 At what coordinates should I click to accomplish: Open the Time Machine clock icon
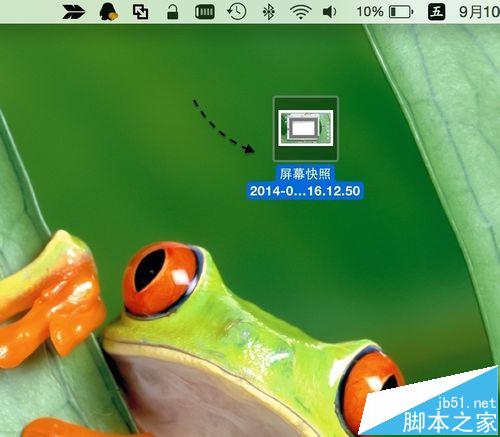237,12
